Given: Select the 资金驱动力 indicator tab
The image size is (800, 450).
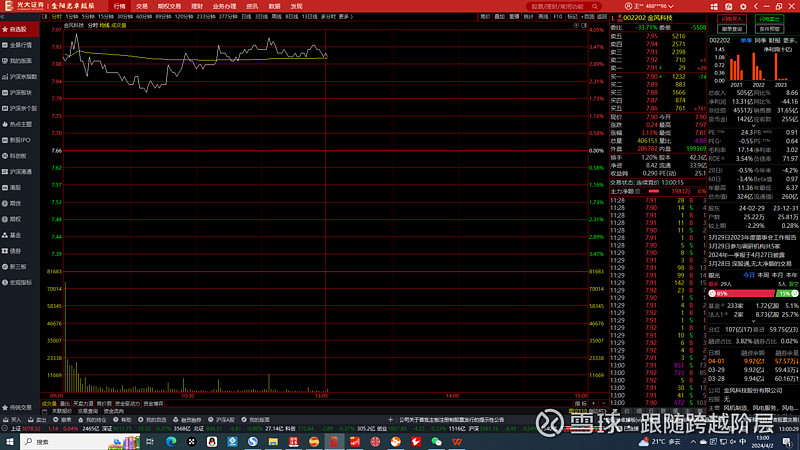Looking at the screenshot, I should point(128,404).
